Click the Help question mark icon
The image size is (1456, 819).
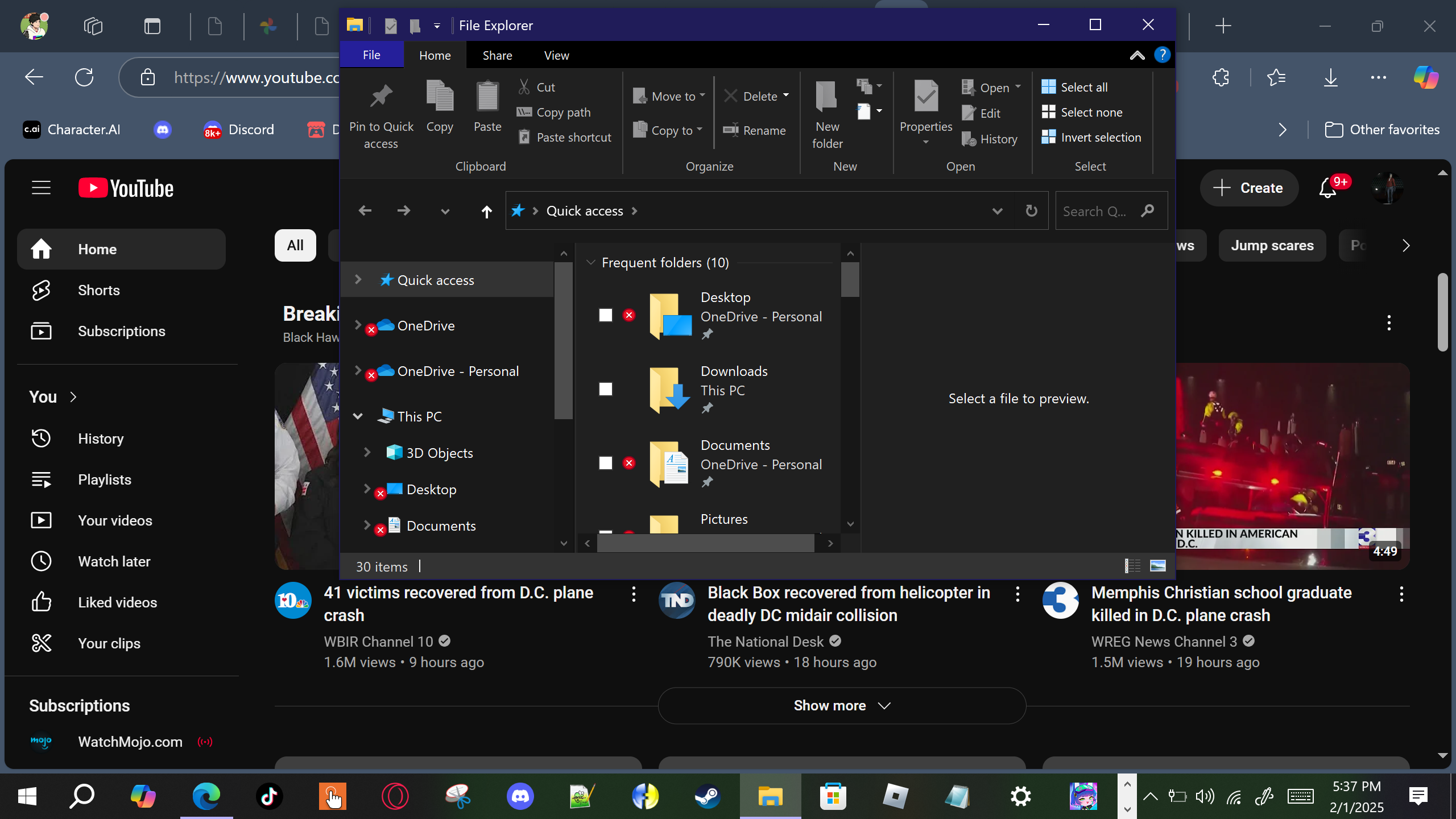tap(1162, 55)
